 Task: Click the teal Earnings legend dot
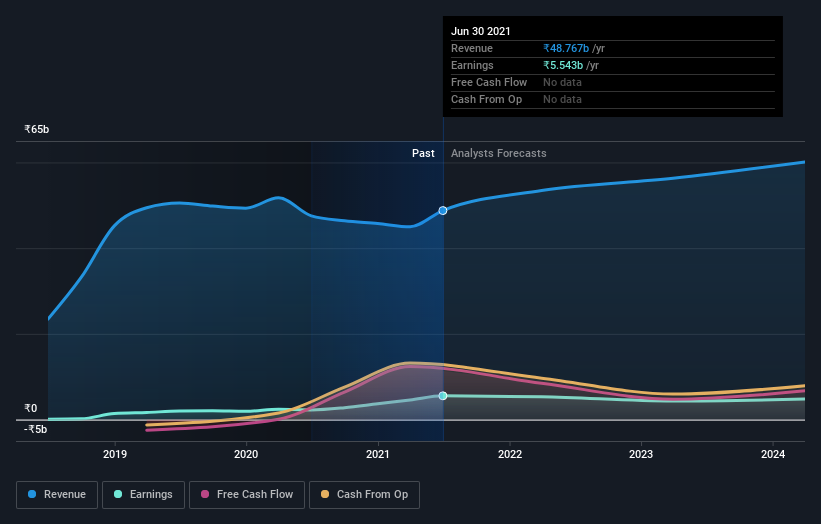(x=118, y=494)
